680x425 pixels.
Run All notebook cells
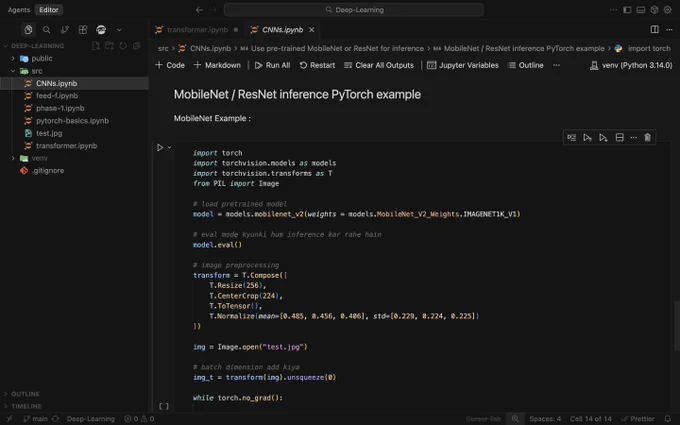(x=272, y=65)
